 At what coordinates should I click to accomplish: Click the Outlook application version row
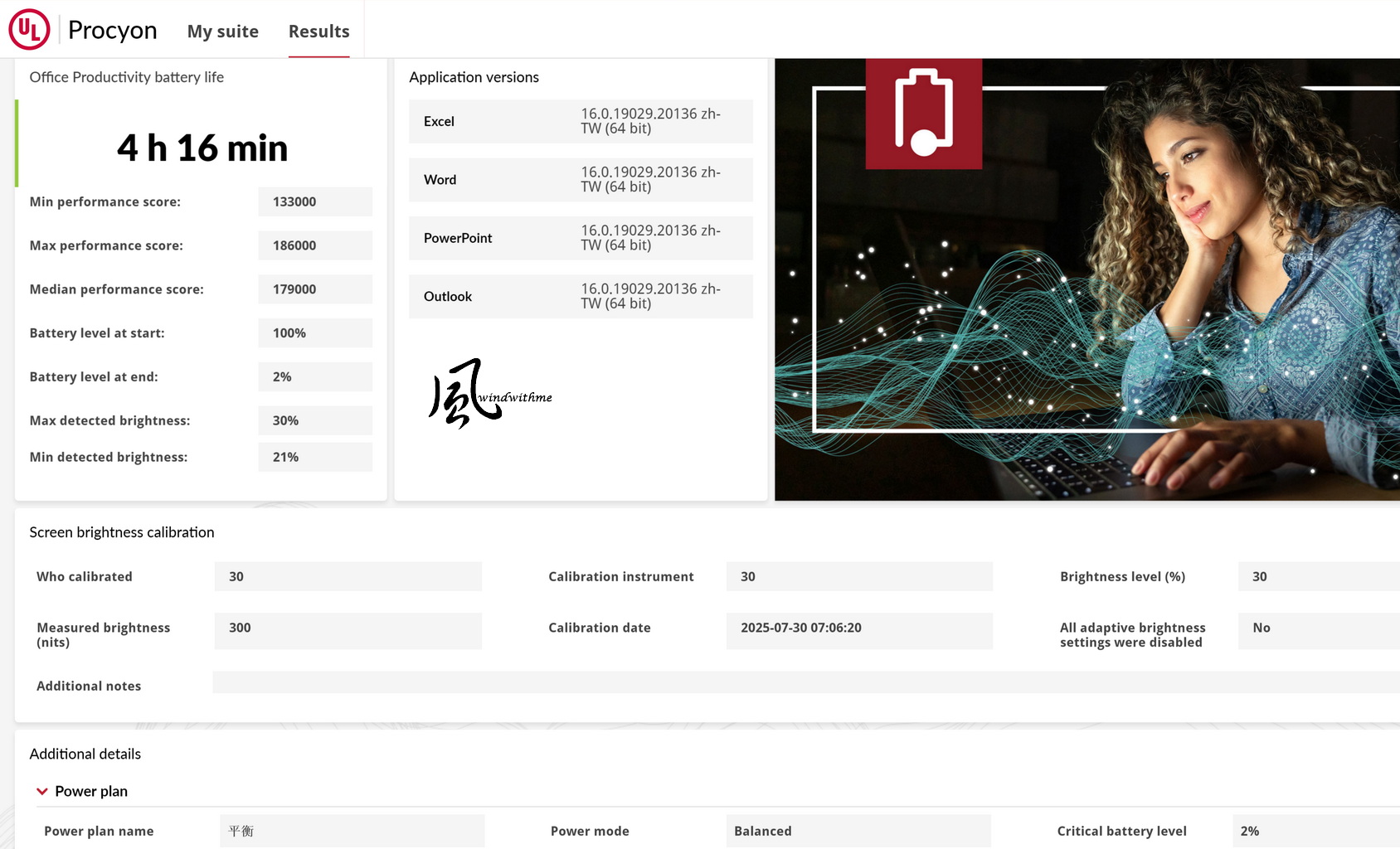(581, 296)
